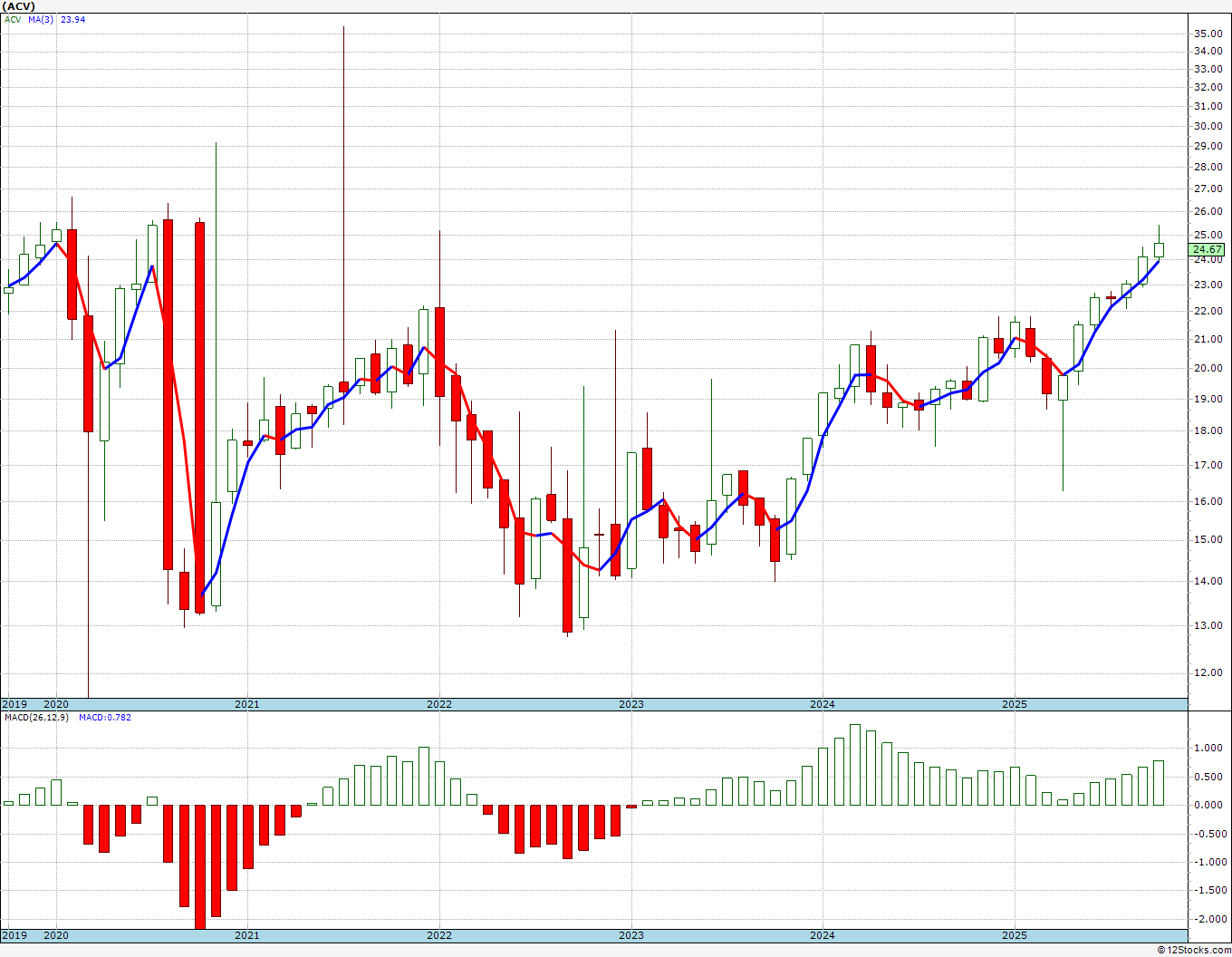Screen dimensions: 1232x957
Task: Click the 18.00 price axis label
Action: [1208, 431]
